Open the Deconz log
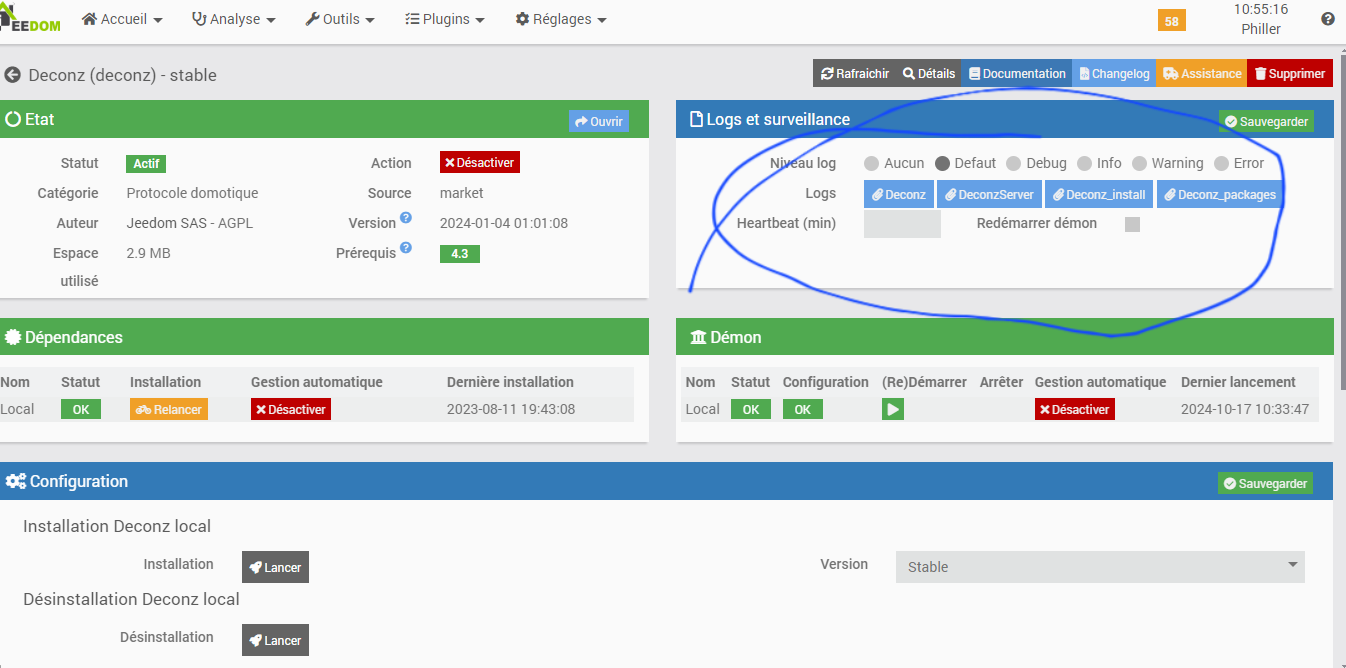 pyautogui.click(x=898, y=194)
